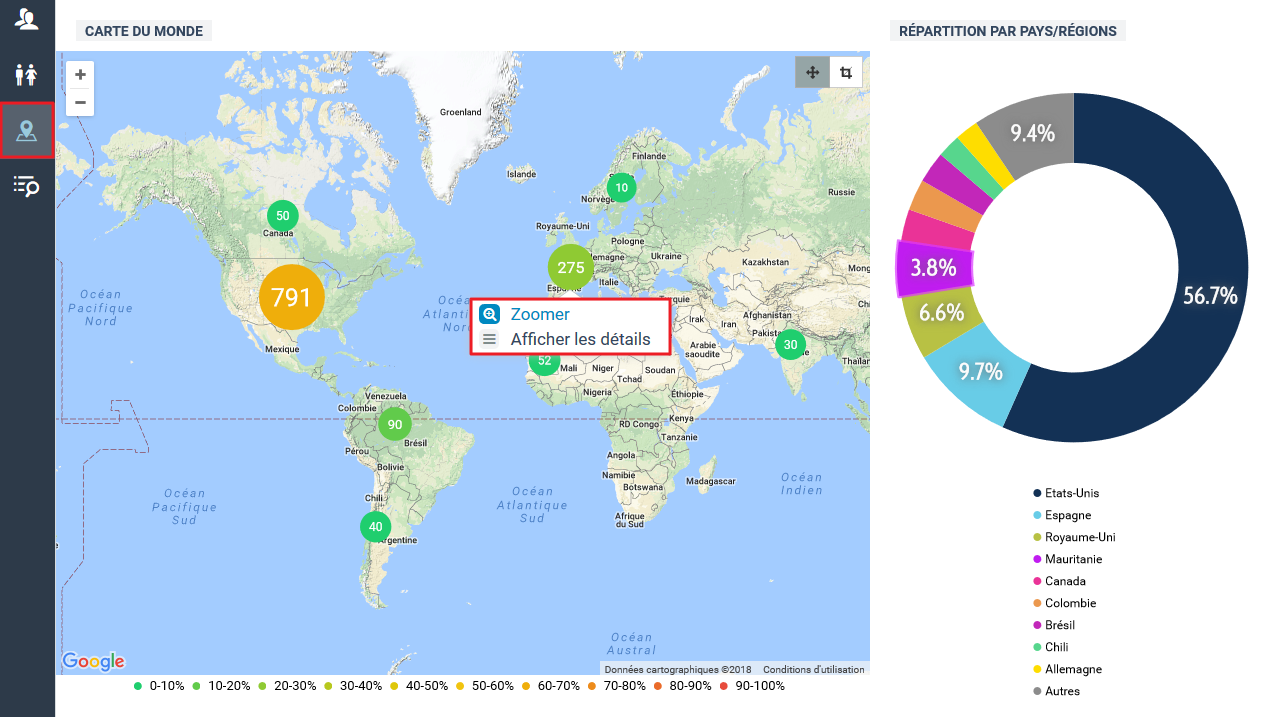The image size is (1270, 717).
Task: Toggle Colombie in the chart legend
Action: click(x=1065, y=603)
